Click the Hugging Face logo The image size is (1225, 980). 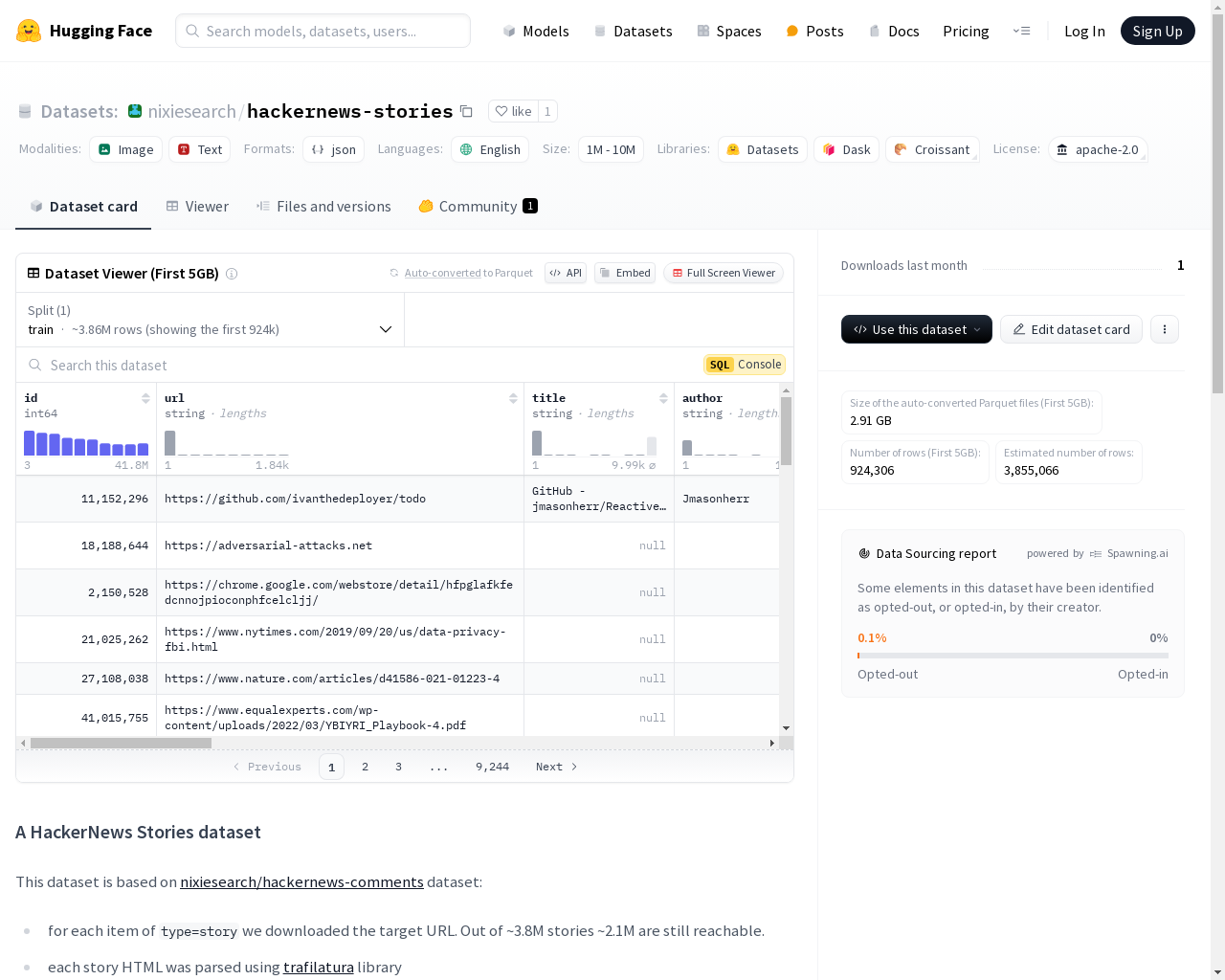tap(83, 31)
